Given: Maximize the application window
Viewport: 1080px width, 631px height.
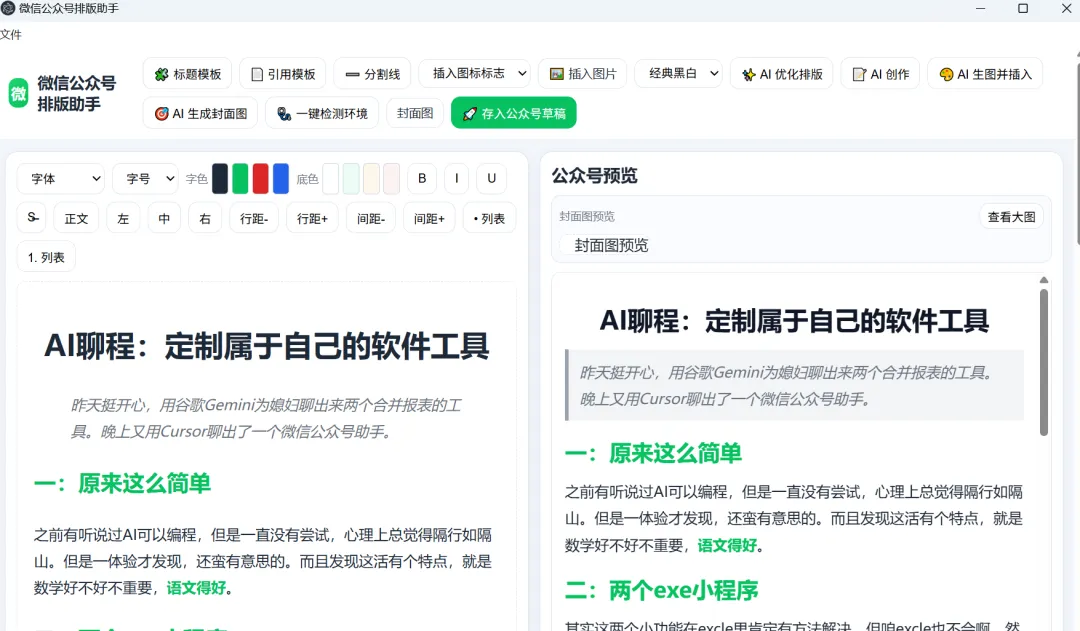Looking at the screenshot, I should click(1023, 8).
